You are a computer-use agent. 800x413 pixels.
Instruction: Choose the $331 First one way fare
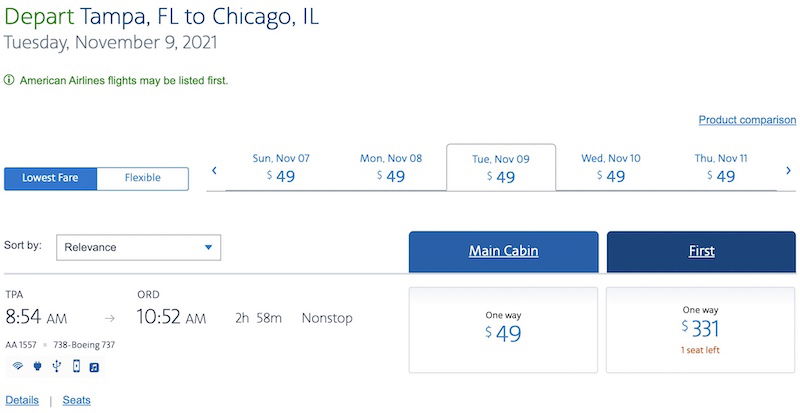click(701, 330)
